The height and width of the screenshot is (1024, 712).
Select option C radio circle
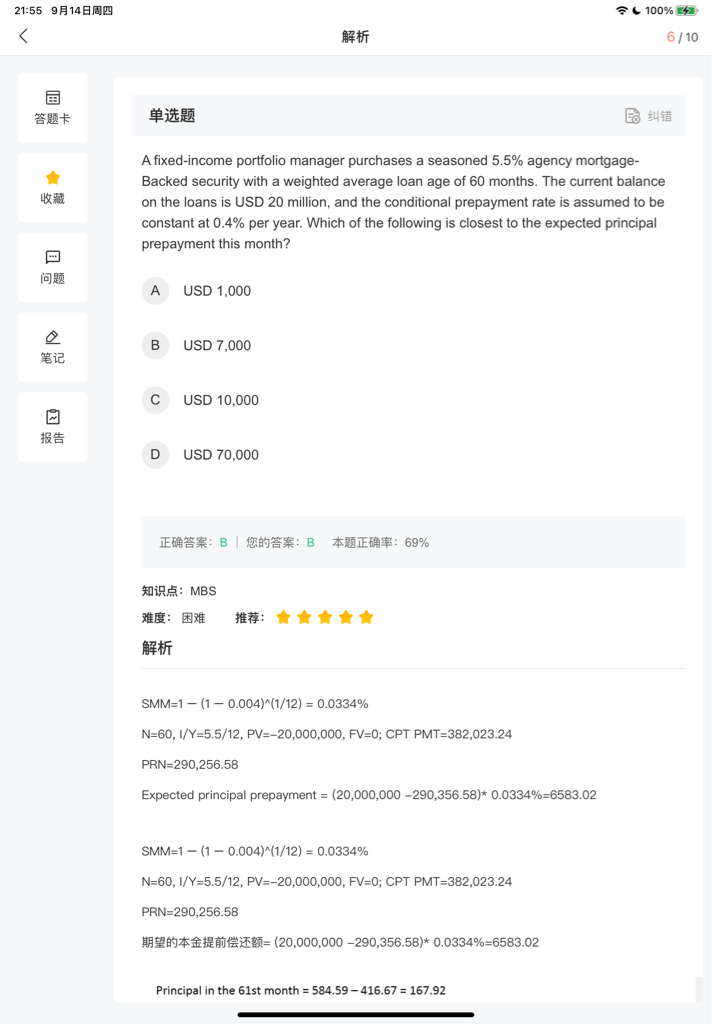tap(155, 400)
